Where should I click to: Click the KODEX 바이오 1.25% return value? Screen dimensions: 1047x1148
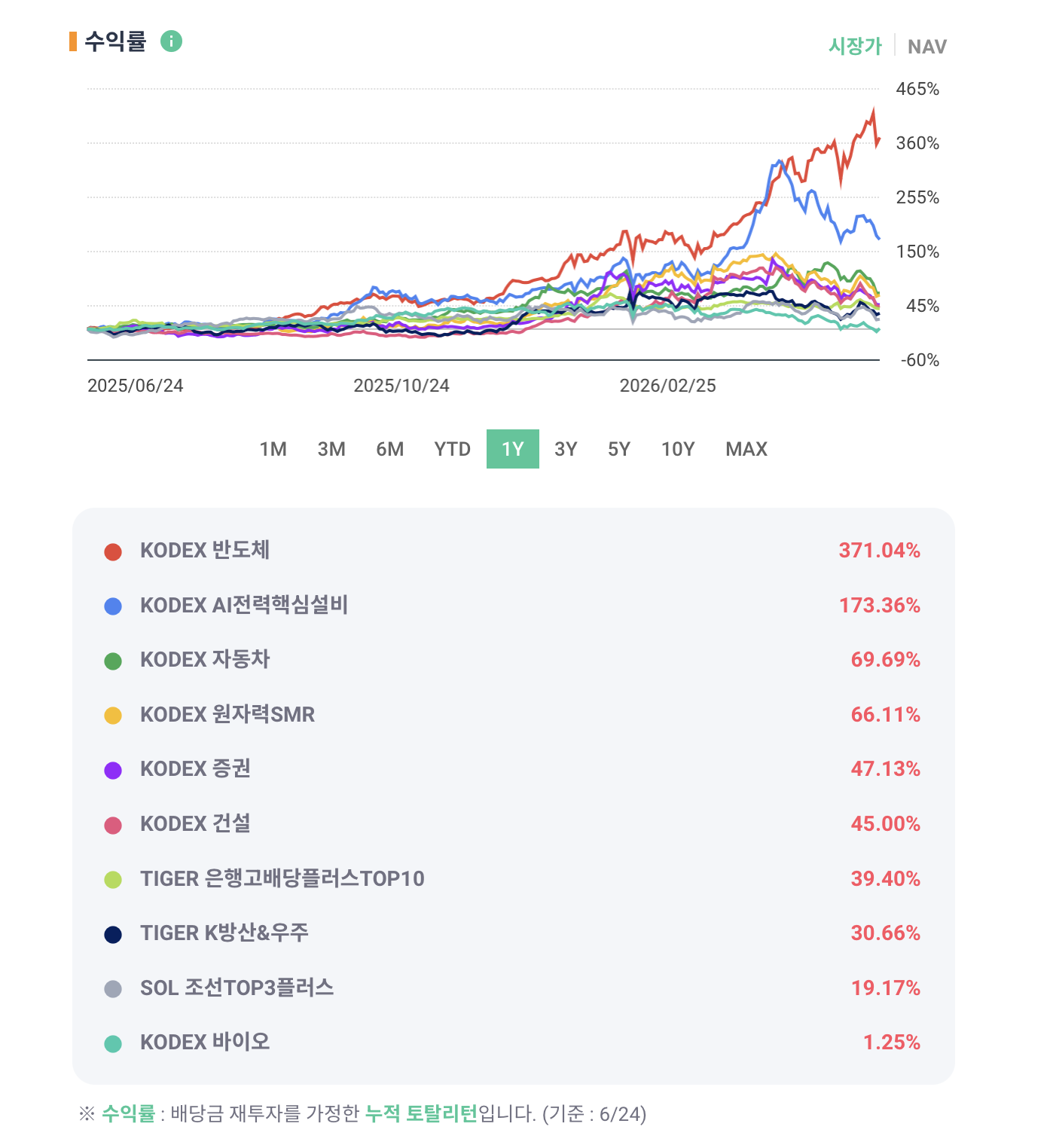(892, 1043)
